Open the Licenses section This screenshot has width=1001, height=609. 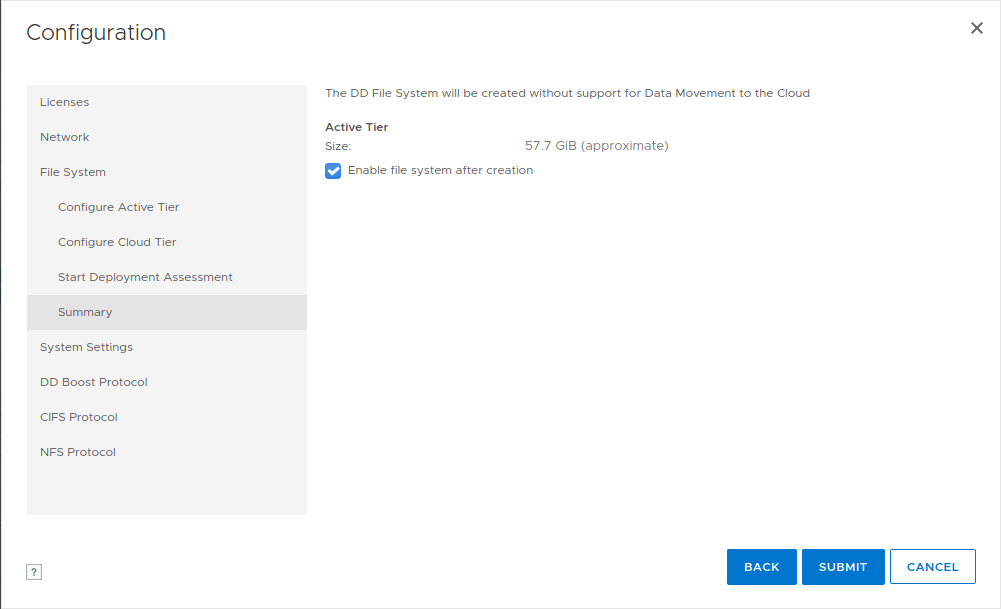(64, 102)
